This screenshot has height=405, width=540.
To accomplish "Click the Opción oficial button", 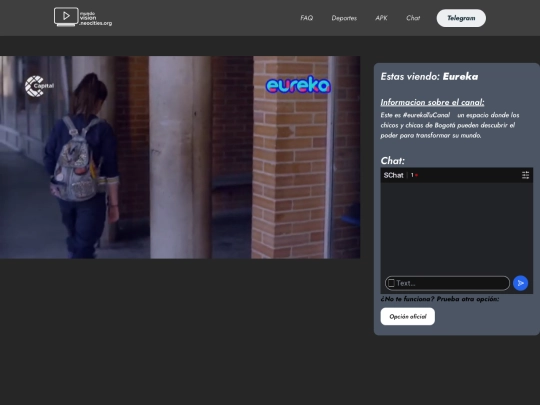I will tap(408, 316).
